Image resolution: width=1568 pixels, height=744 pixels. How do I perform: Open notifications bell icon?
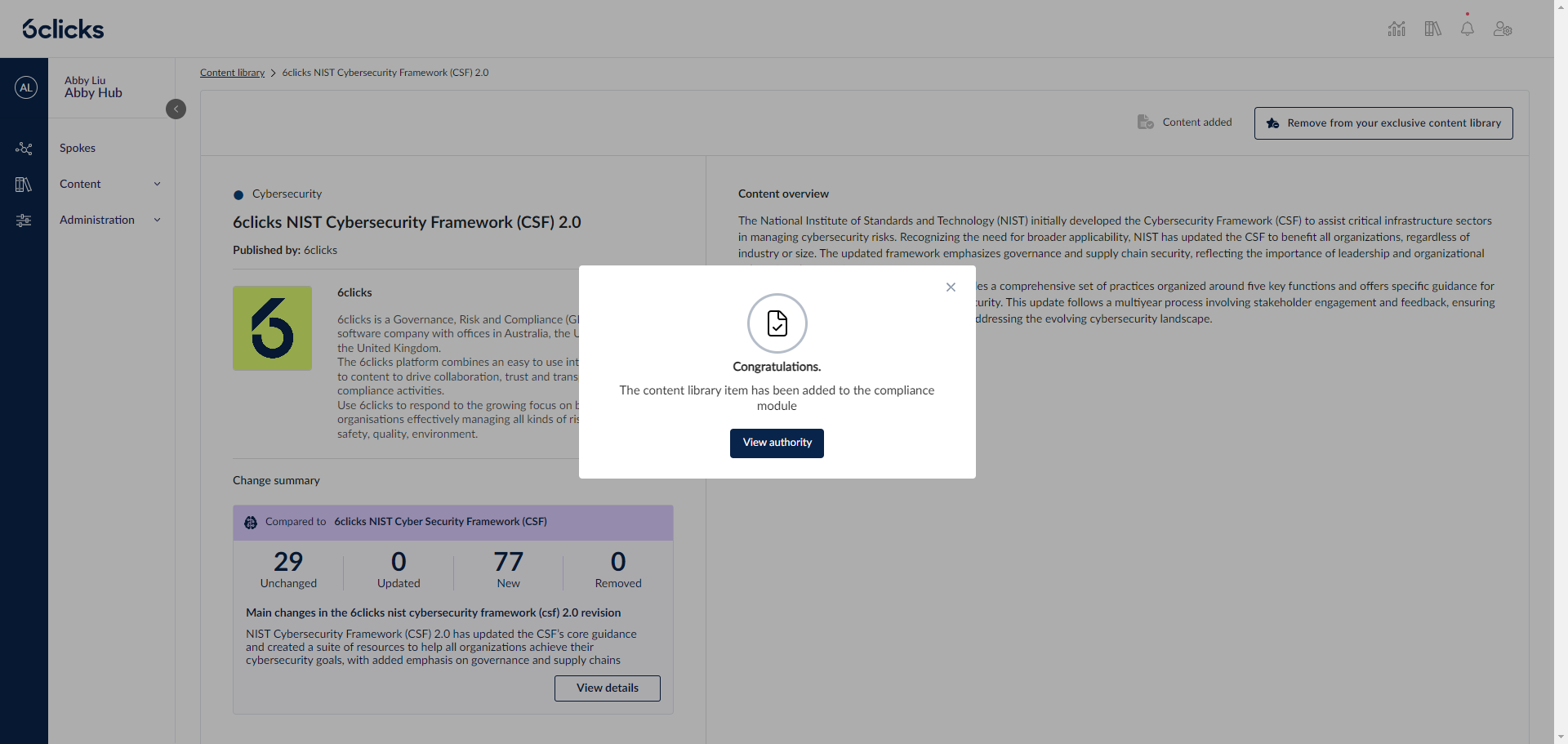tap(1468, 29)
